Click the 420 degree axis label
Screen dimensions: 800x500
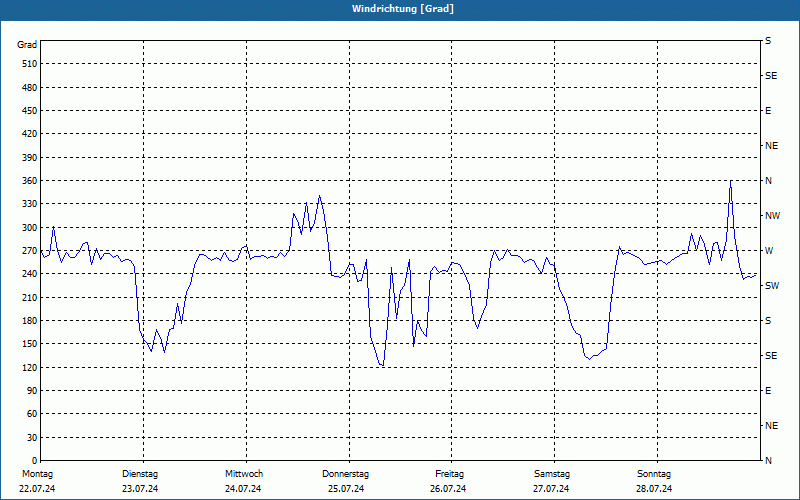point(30,134)
